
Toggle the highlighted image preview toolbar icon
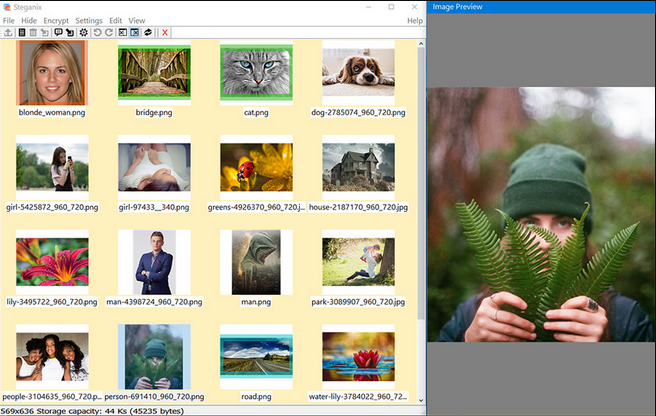click(x=134, y=33)
